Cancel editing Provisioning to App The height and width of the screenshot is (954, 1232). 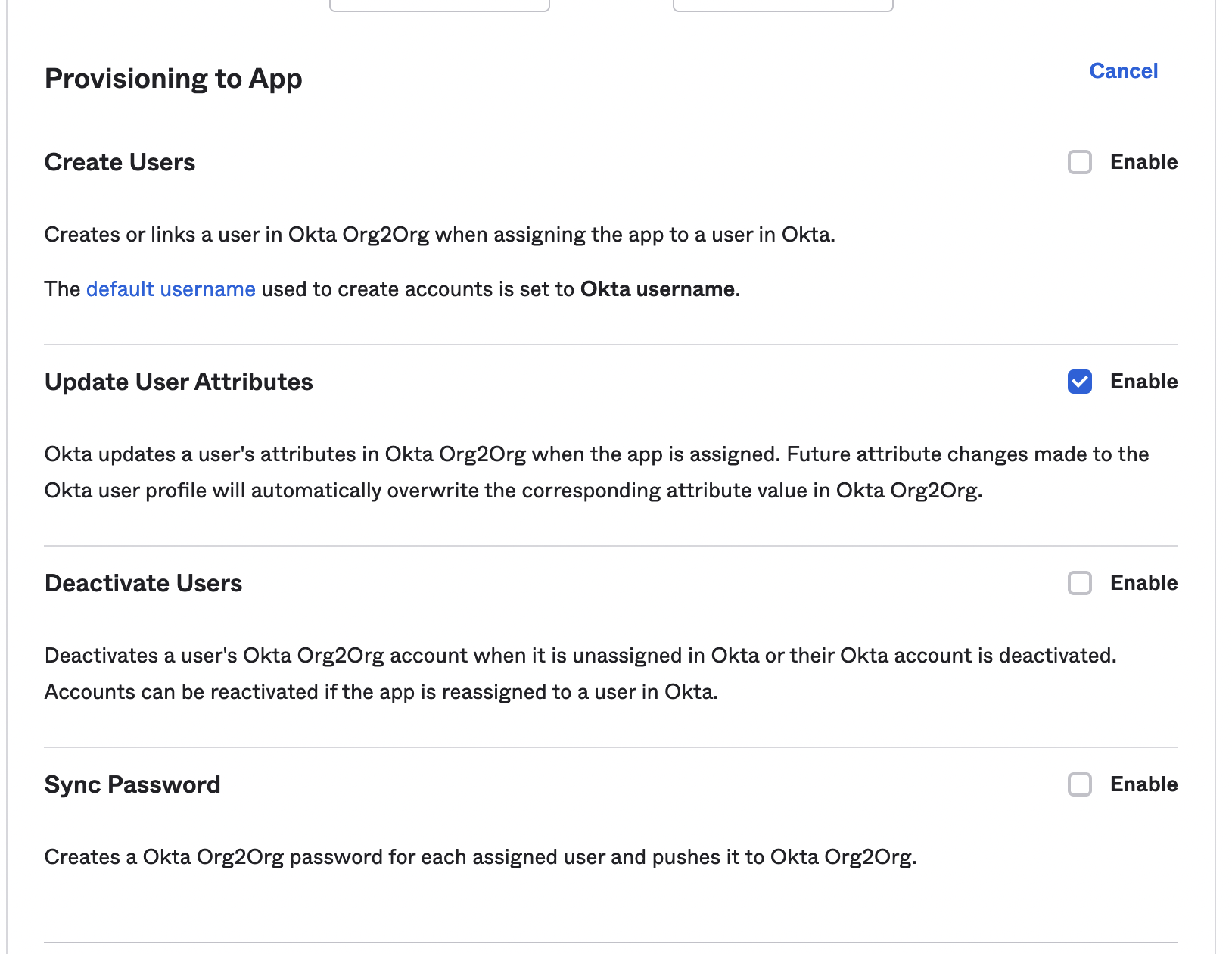pyautogui.click(x=1123, y=71)
